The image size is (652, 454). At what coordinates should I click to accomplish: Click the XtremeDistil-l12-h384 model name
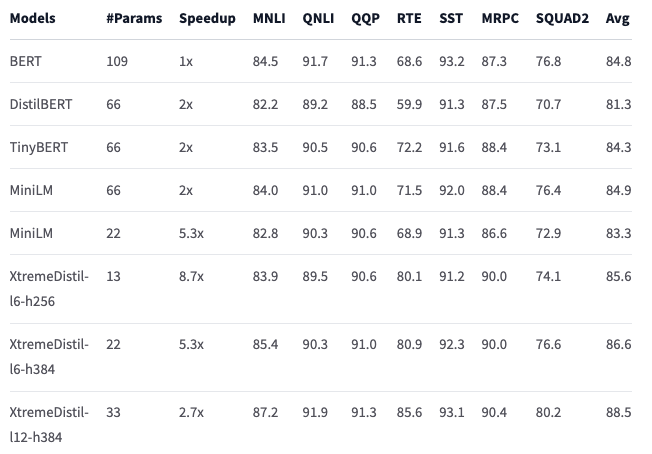coord(51,425)
